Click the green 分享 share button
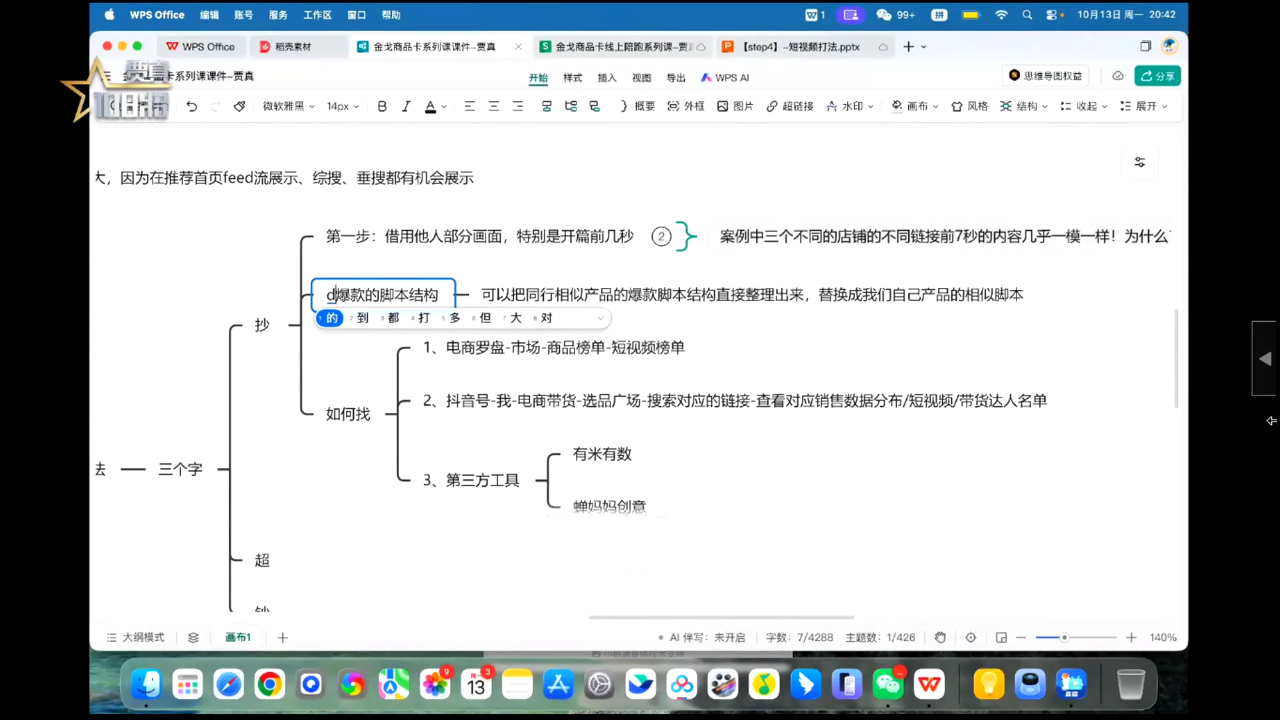 tap(1157, 76)
